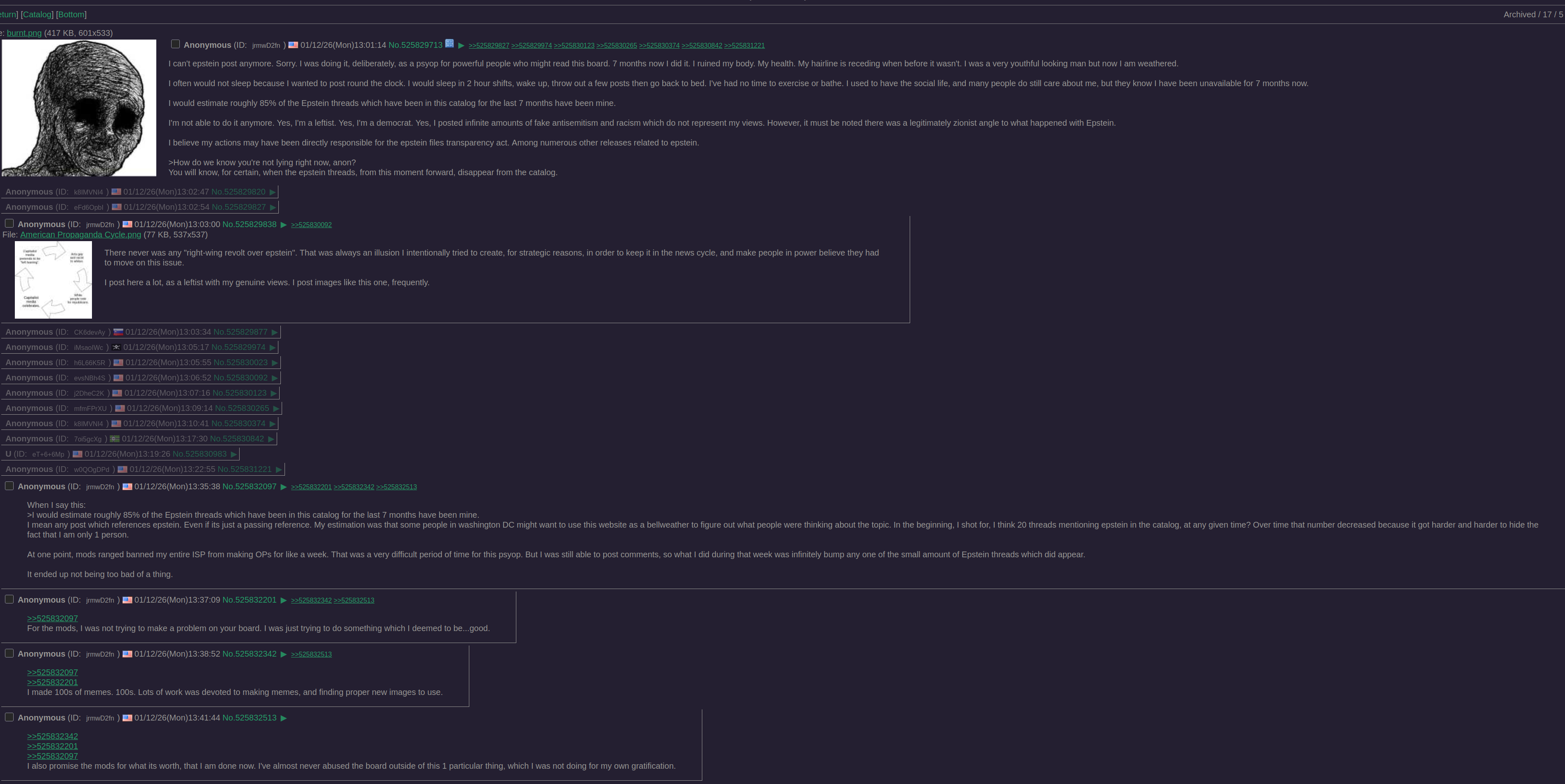
Task: Open post menu arrow for No.525829713
Action: pyautogui.click(x=461, y=45)
